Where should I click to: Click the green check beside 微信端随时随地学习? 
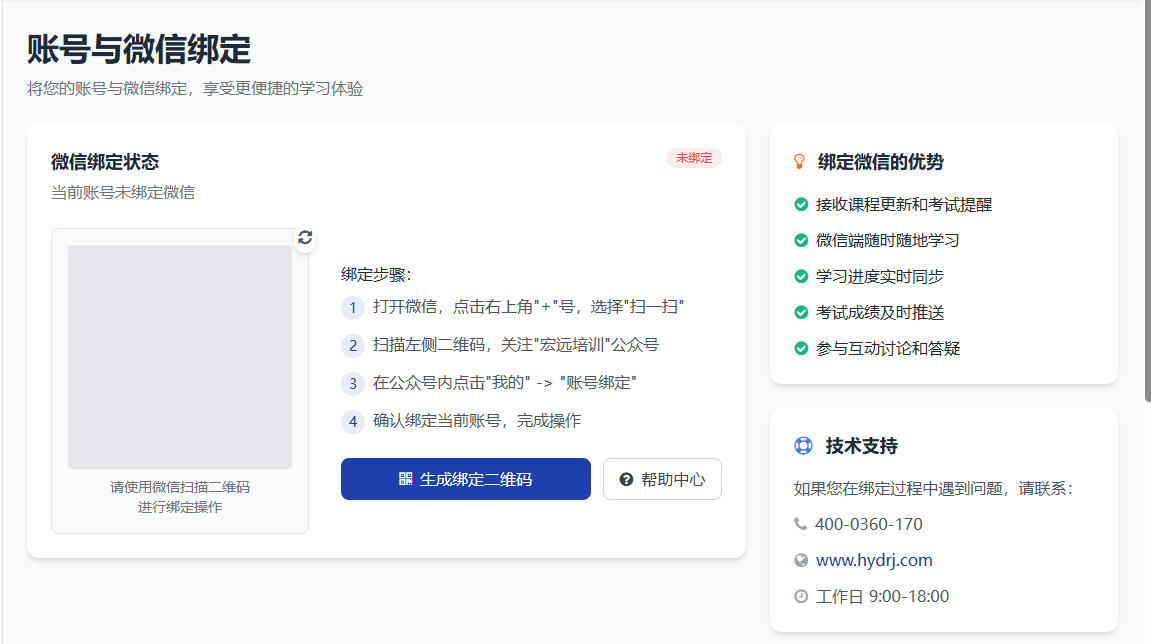click(801, 240)
